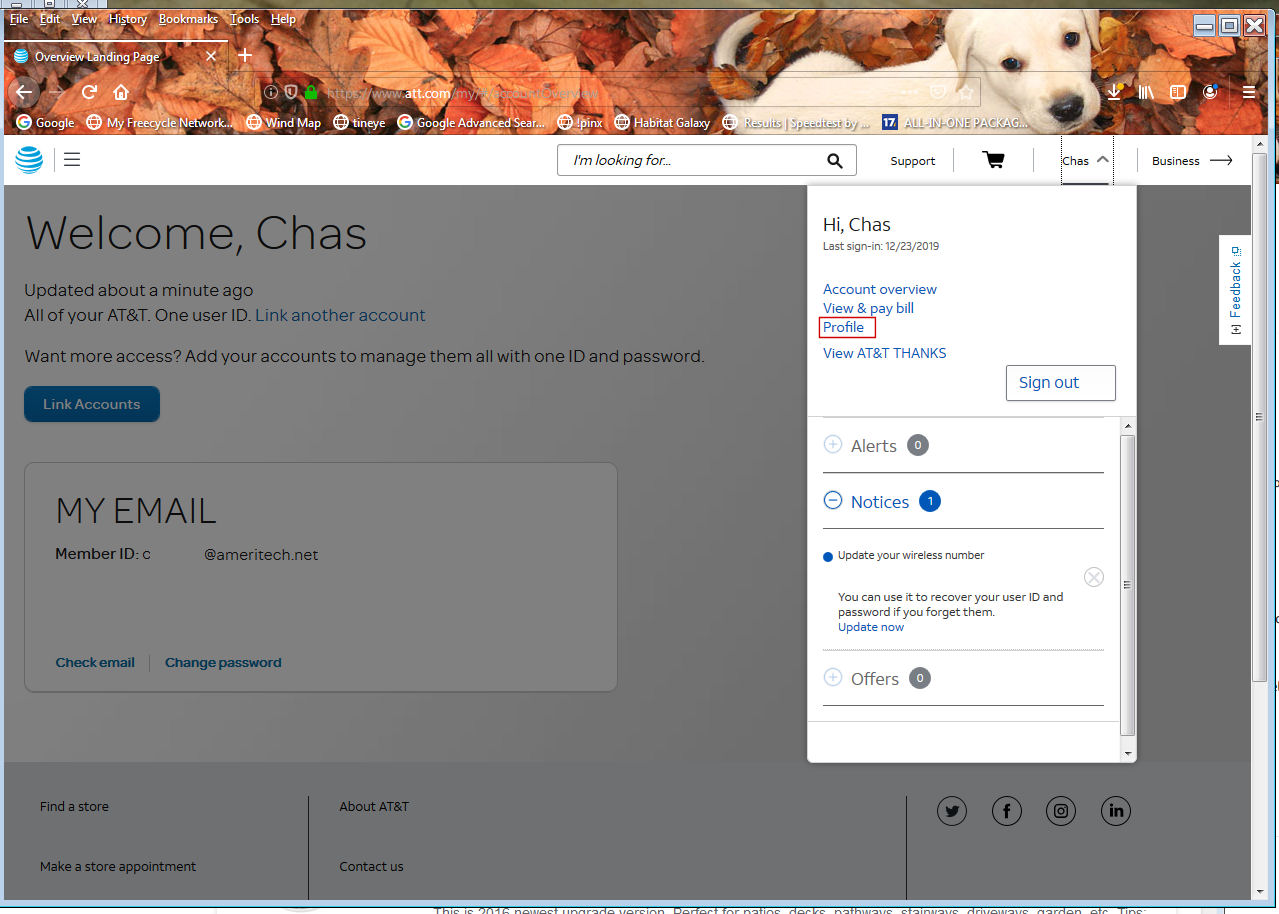Open the AT&T hamburger navigation menu

tap(72, 159)
